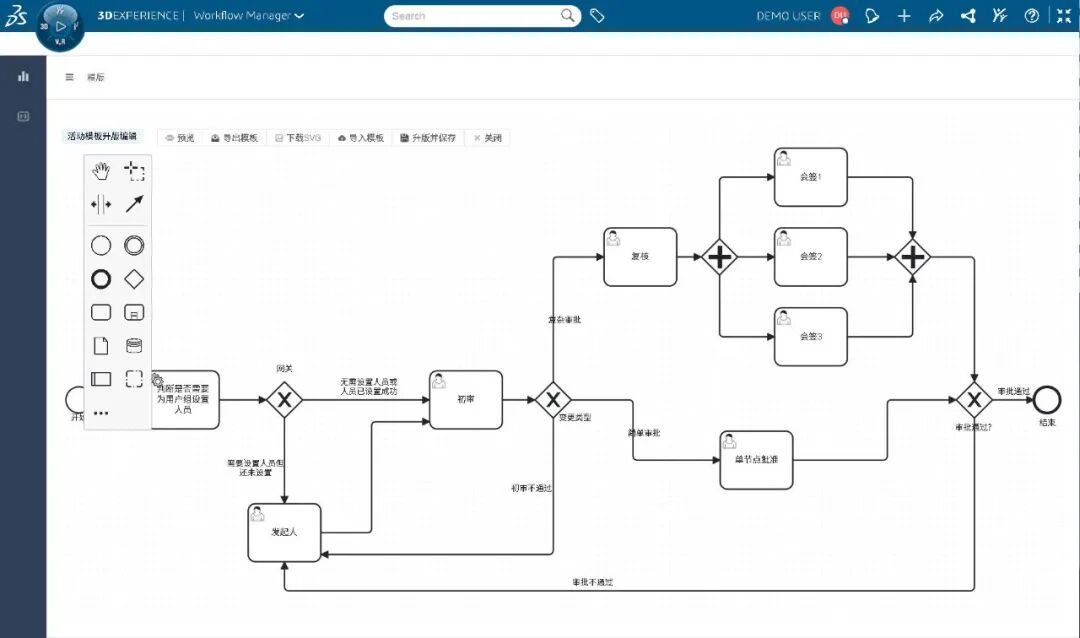Activate the create/remove space tool
The width and height of the screenshot is (1080, 638).
(101, 205)
